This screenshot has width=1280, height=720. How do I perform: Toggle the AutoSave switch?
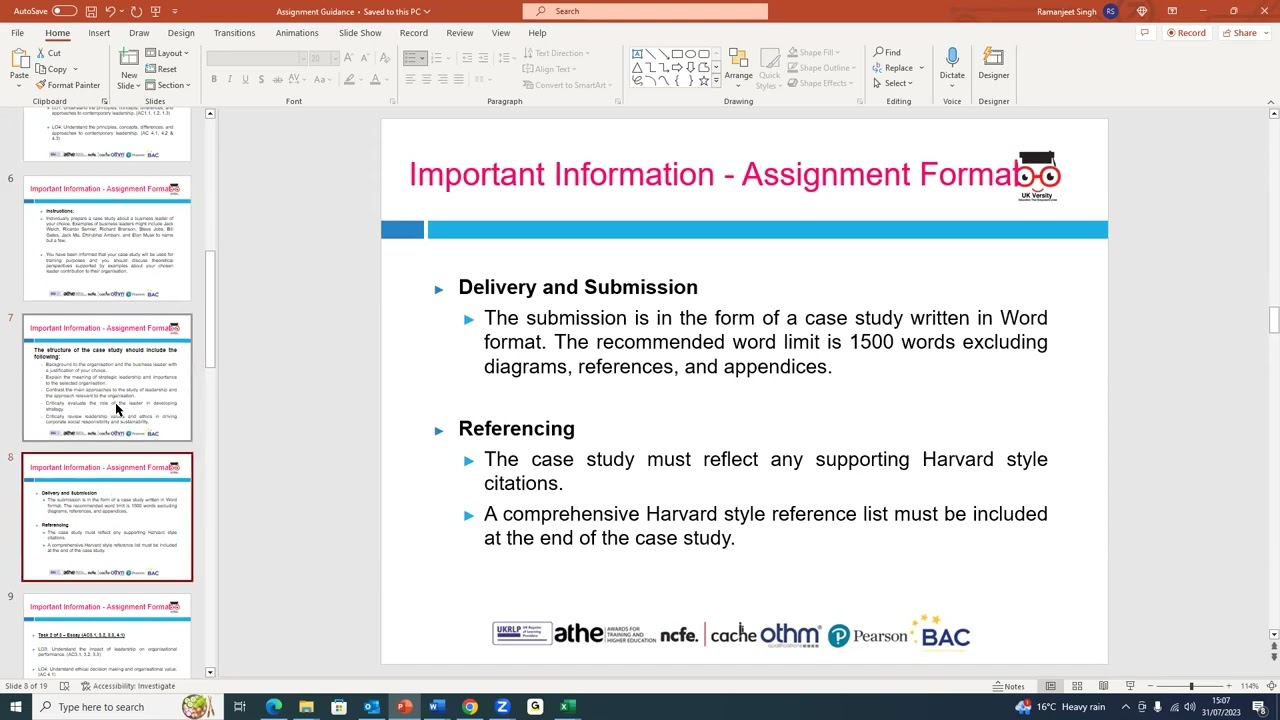(x=64, y=11)
